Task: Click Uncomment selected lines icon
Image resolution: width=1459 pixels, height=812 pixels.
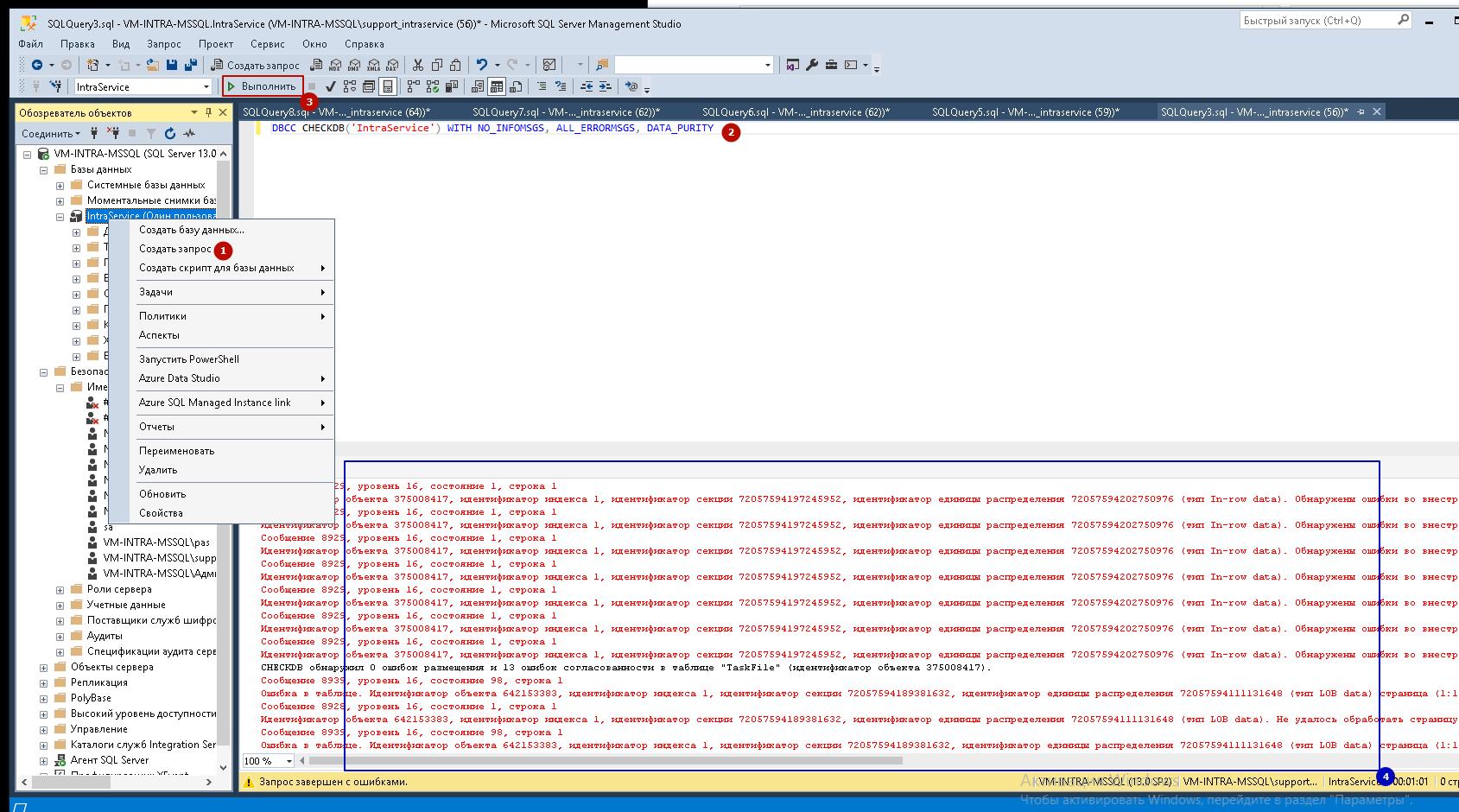Action: (561, 86)
